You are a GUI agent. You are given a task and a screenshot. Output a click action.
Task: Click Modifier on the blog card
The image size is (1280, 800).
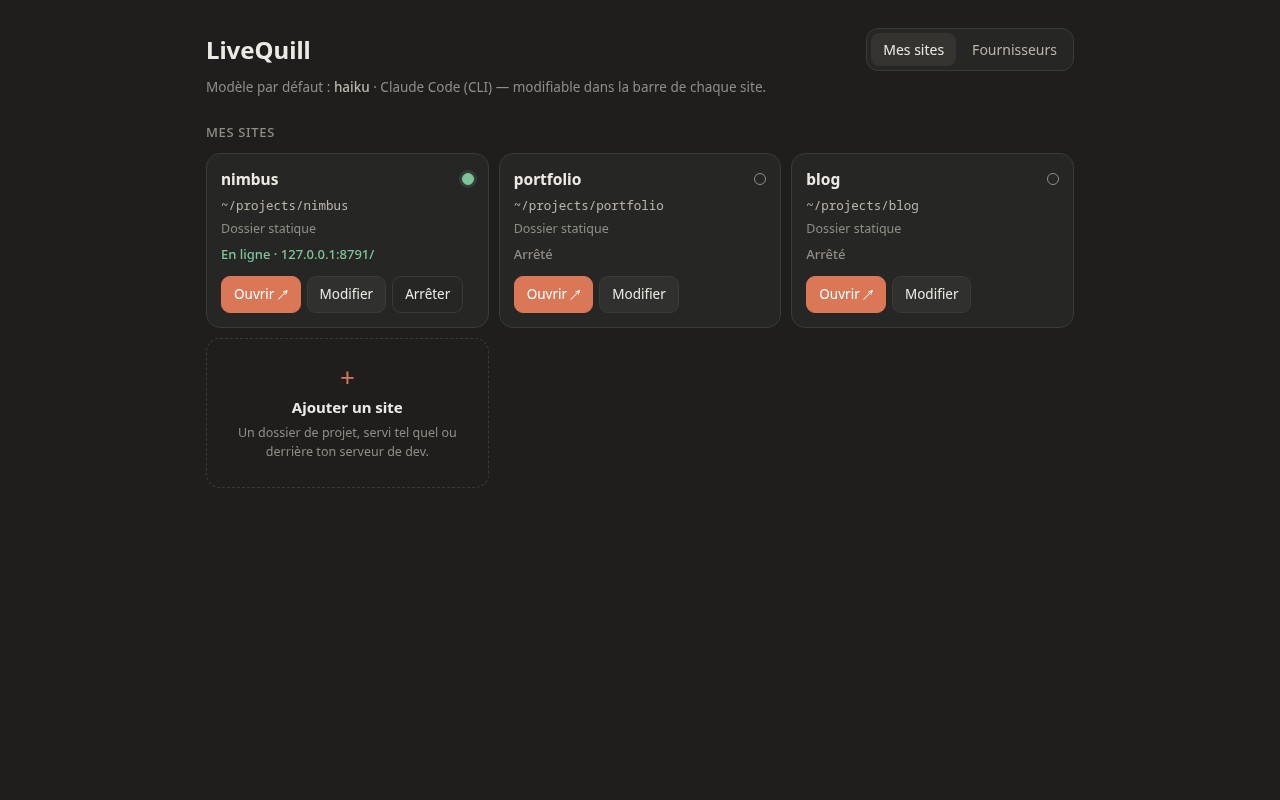(x=931, y=294)
